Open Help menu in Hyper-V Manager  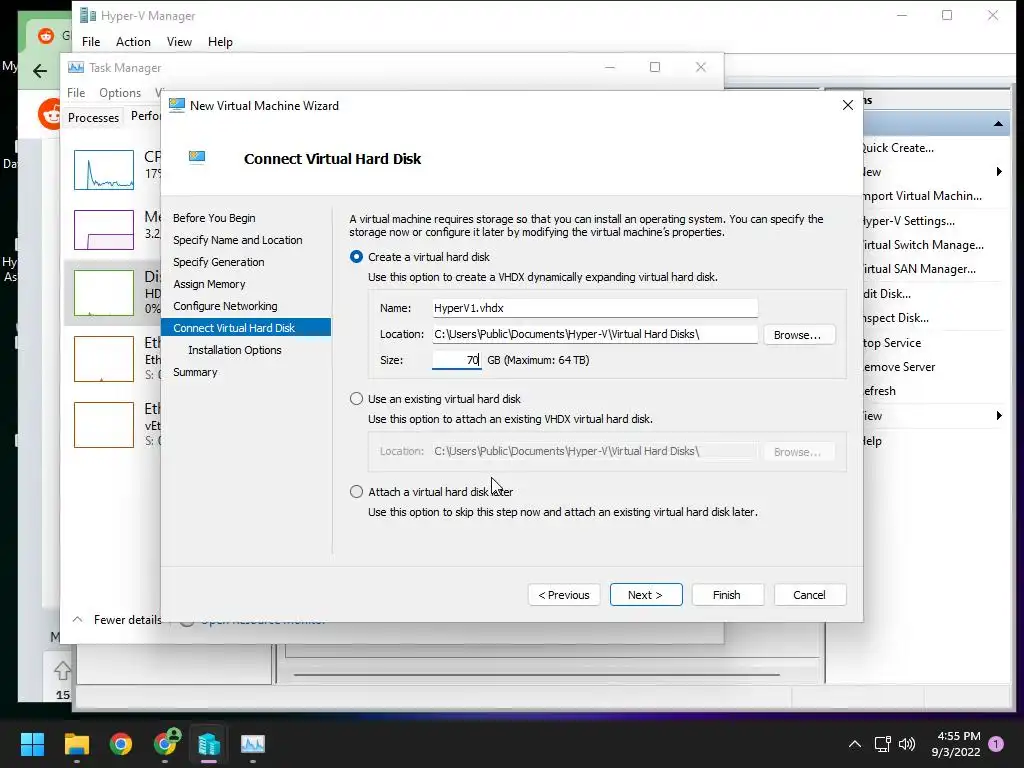click(x=220, y=42)
